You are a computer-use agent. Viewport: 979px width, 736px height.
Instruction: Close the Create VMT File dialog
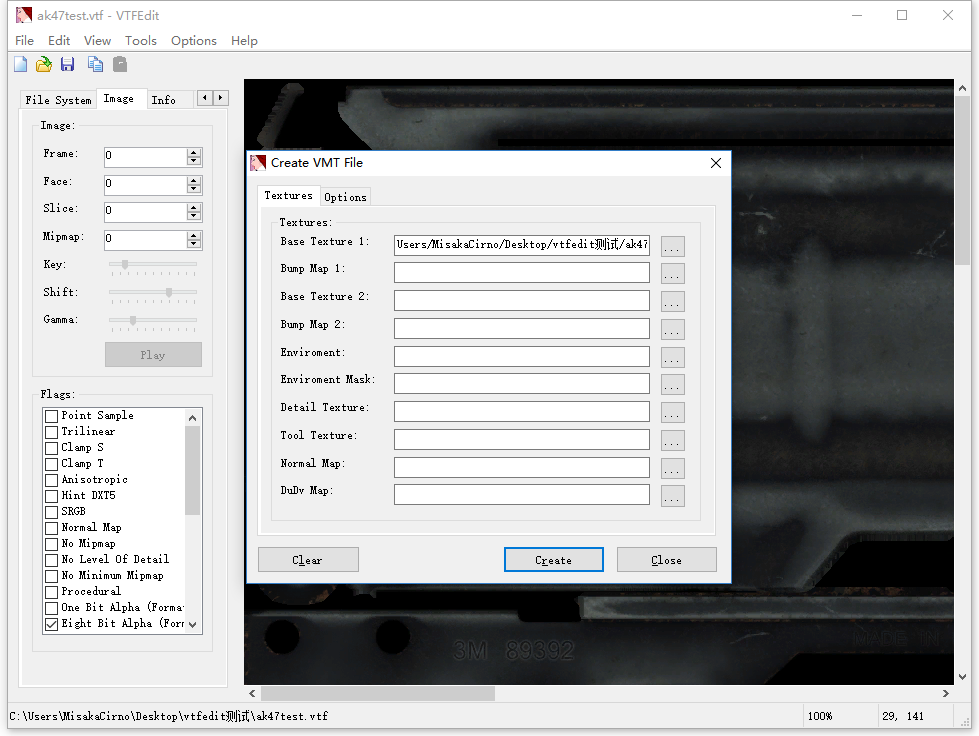[716, 163]
